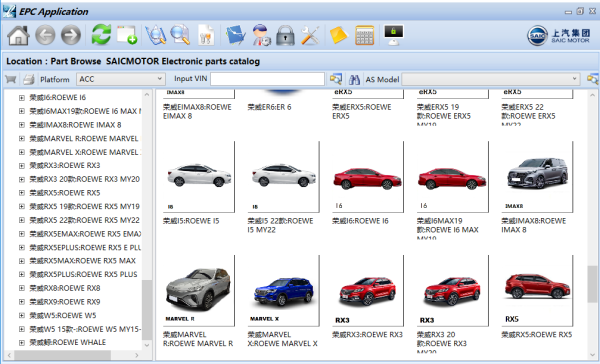
Task: Open the user settings person icon
Action: click(262, 35)
